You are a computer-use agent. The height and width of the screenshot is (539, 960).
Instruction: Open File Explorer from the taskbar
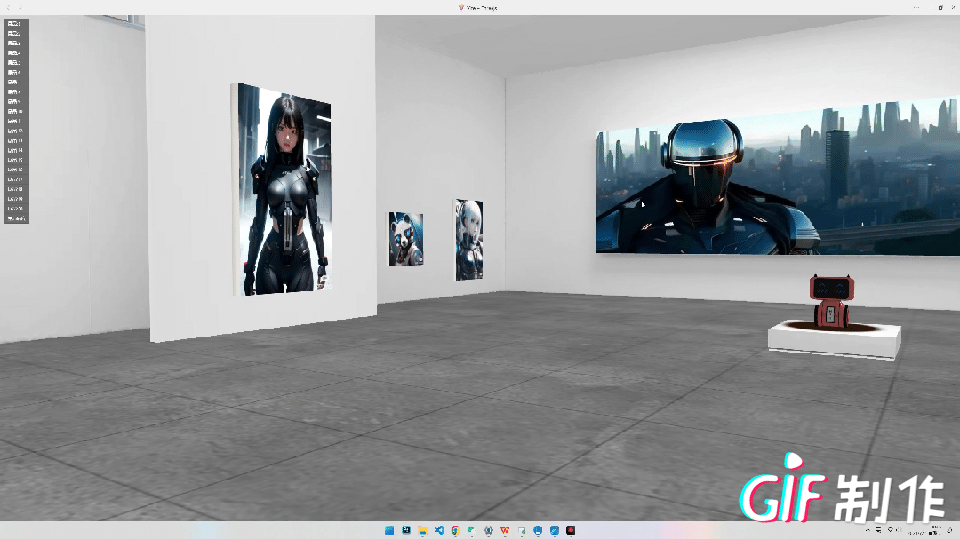point(422,530)
